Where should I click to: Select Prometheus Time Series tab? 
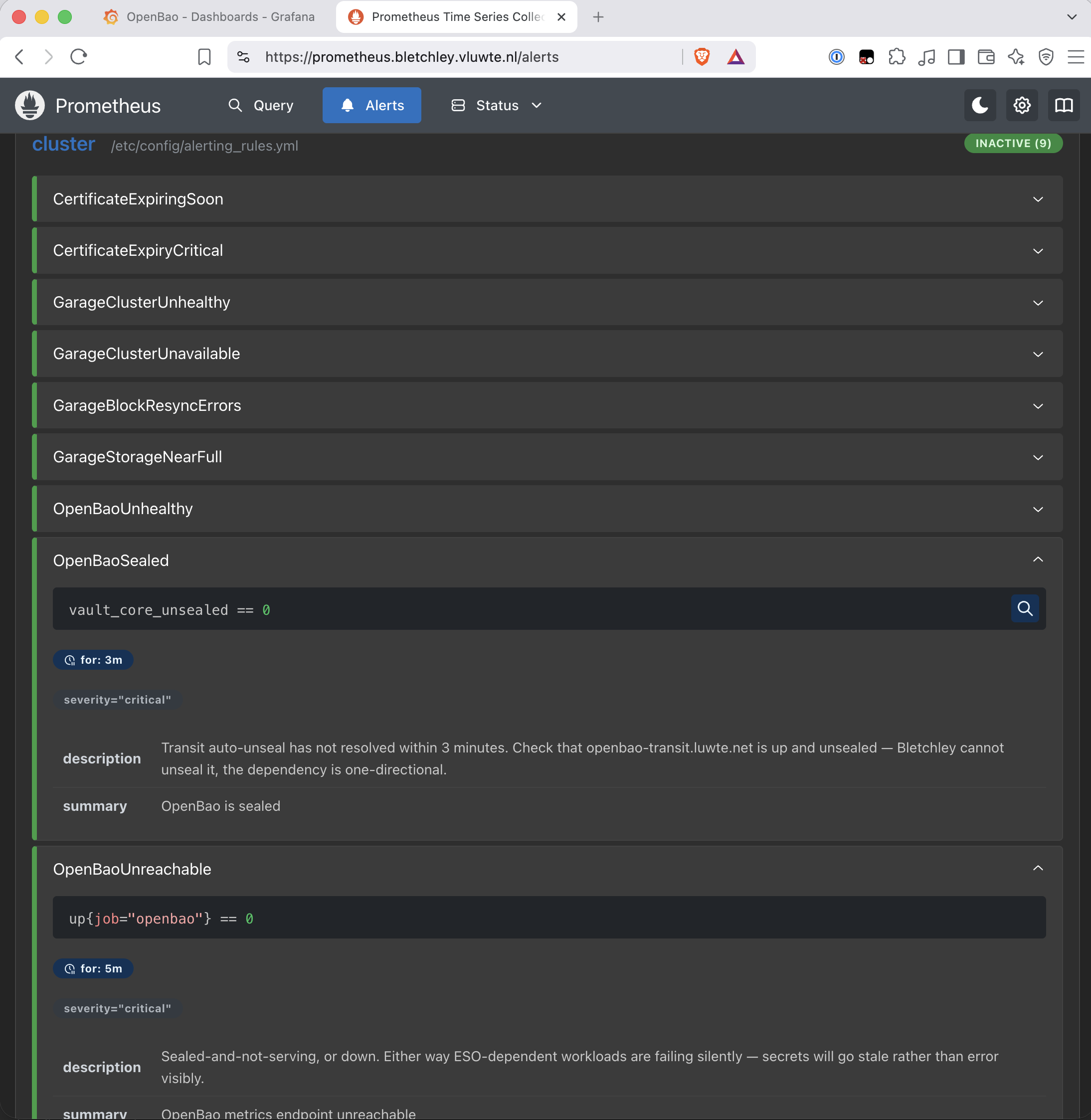pyautogui.click(x=457, y=17)
